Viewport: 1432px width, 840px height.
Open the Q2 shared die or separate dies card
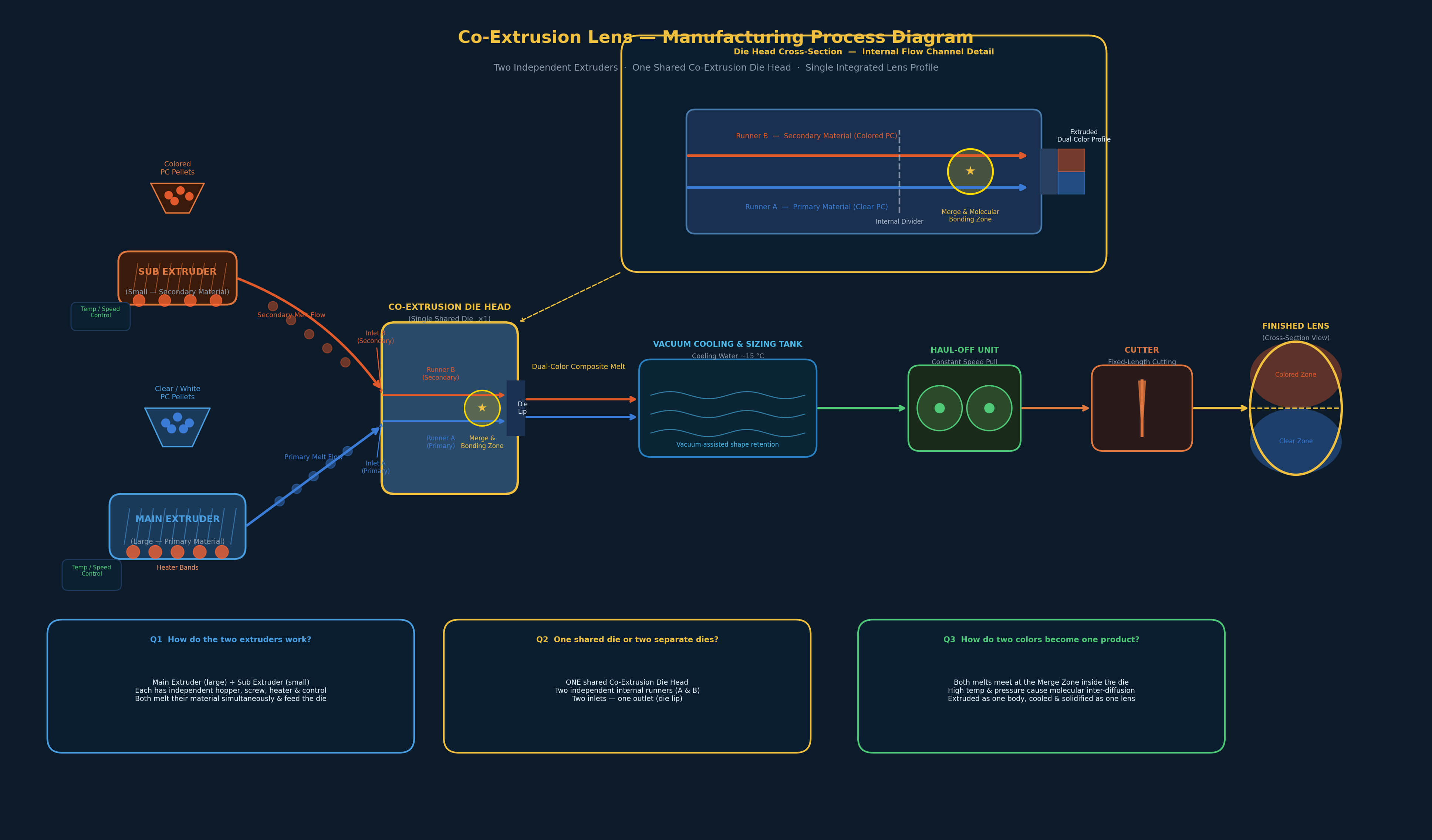(627, 686)
